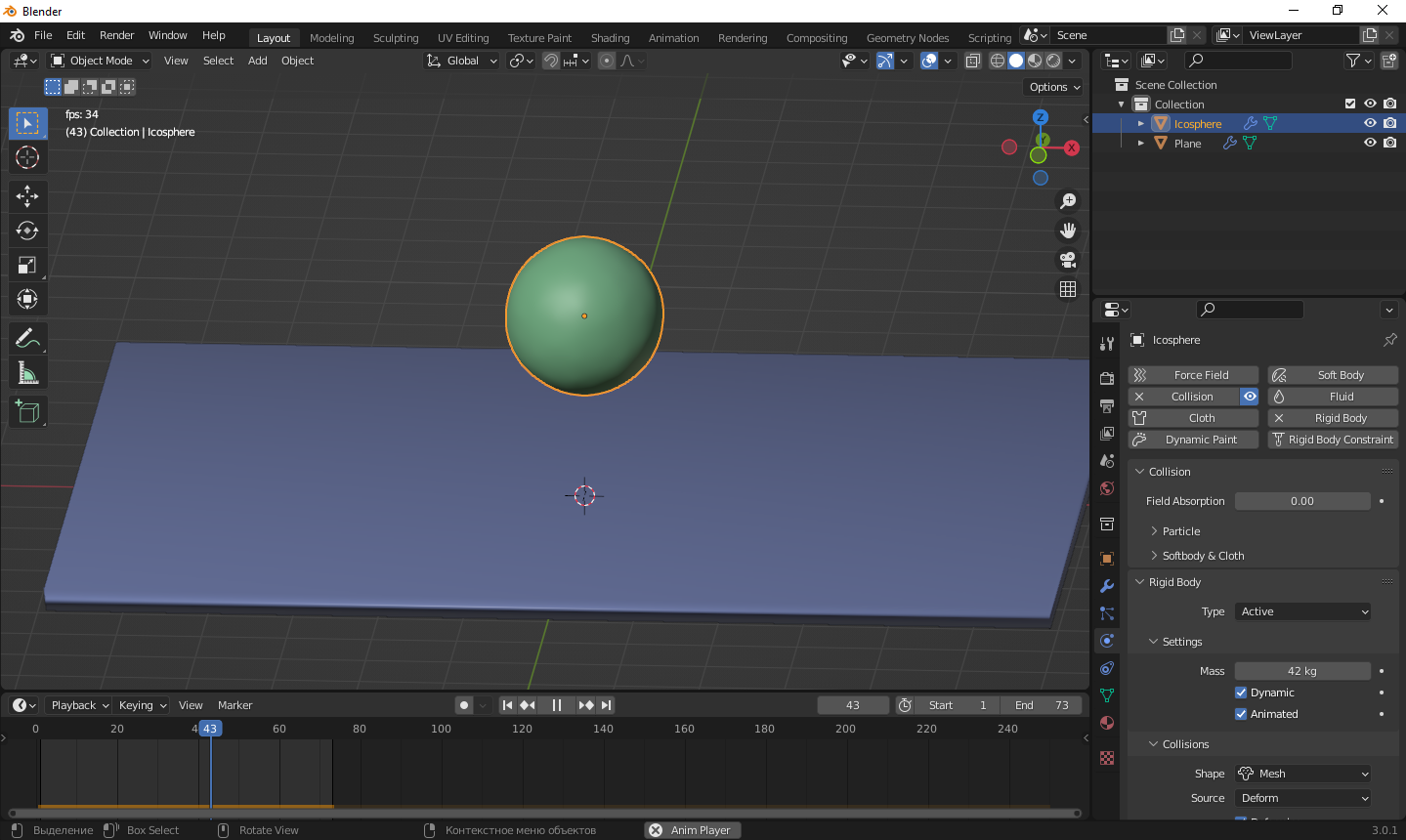The image size is (1406, 840).
Task: Switch to the Shading workspace tab
Action: 610,38
